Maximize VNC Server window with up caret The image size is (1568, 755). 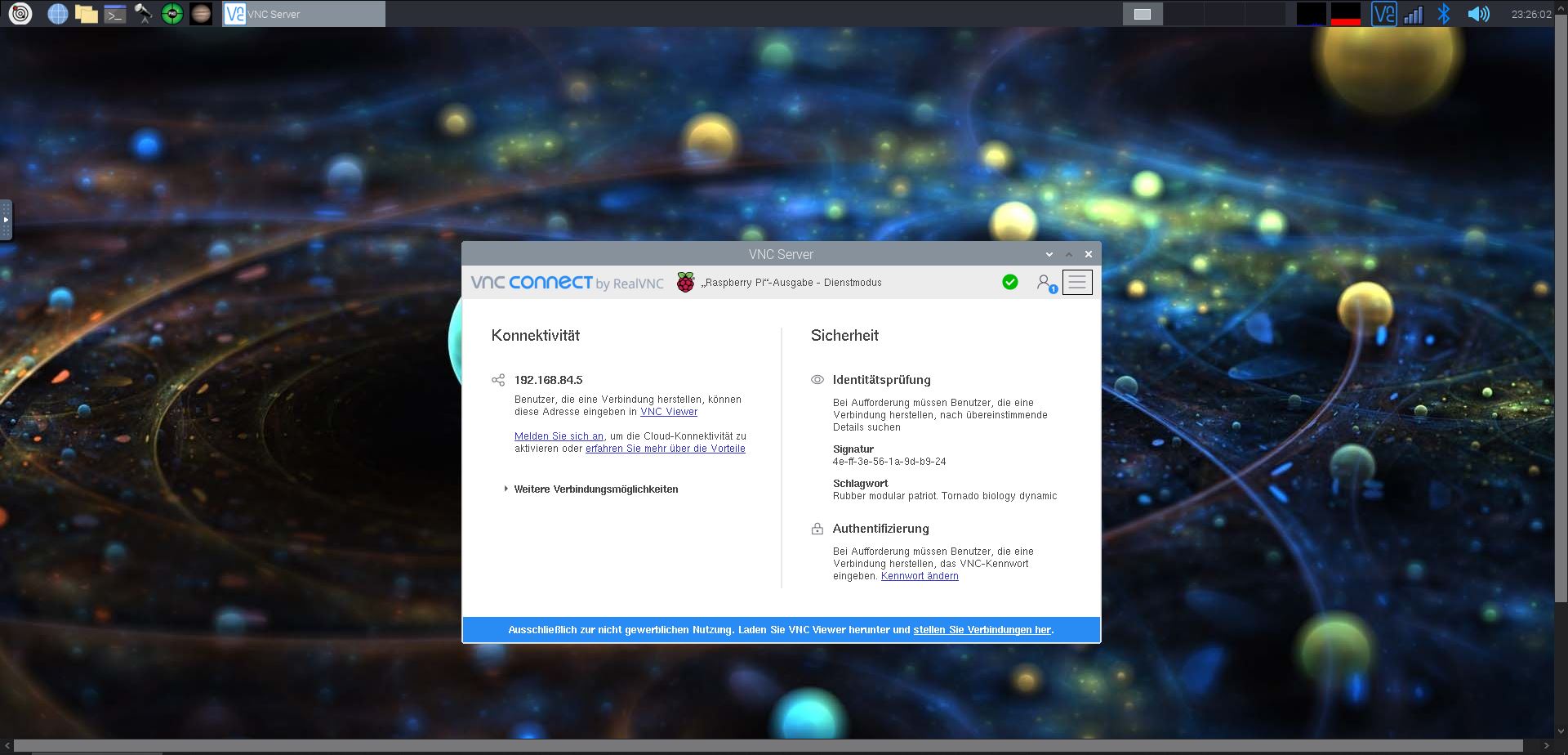pyautogui.click(x=1069, y=254)
